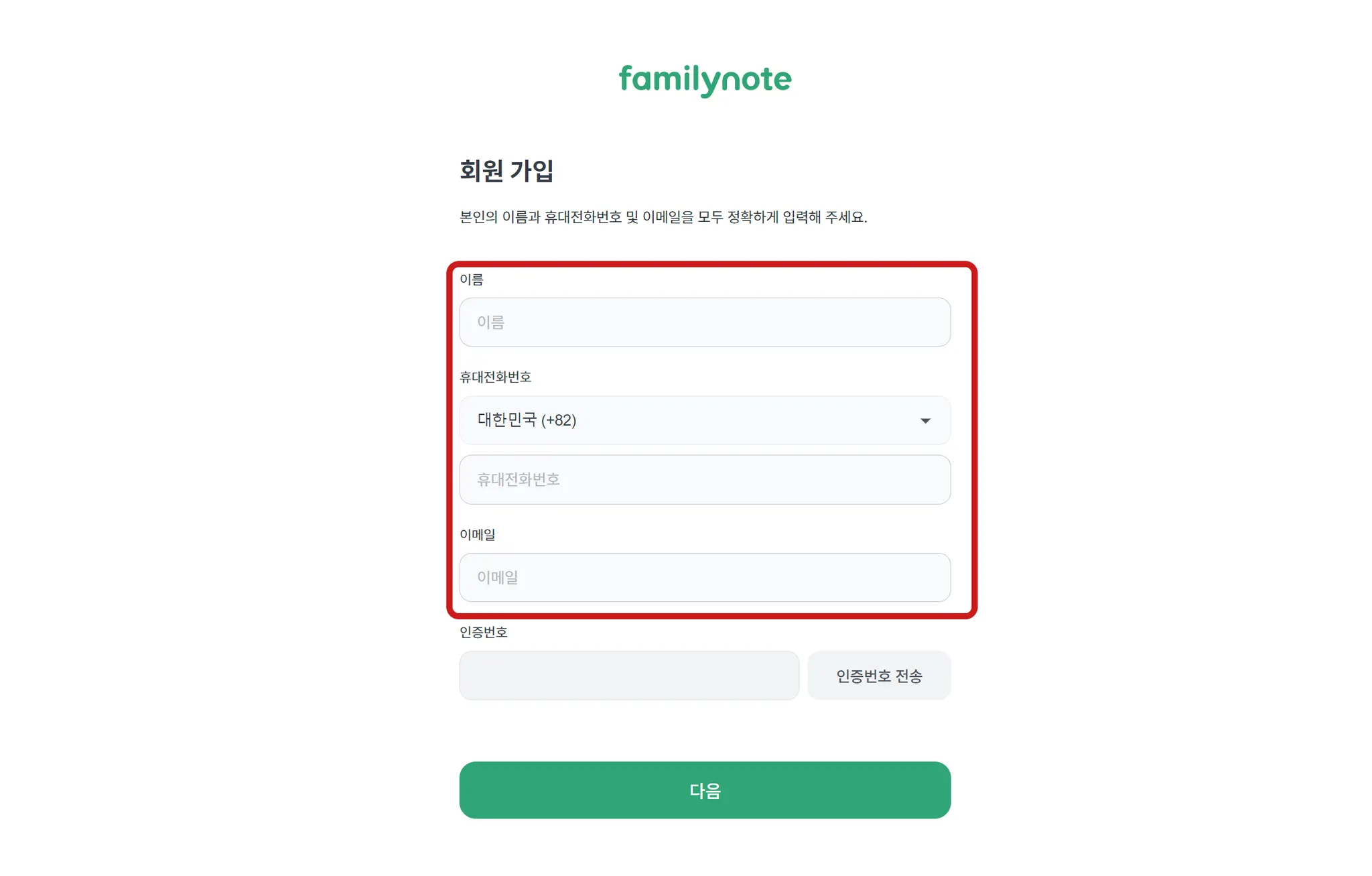The image size is (1372, 876).
Task: Click the 인증번호 verification code input box
Action: 628,676
